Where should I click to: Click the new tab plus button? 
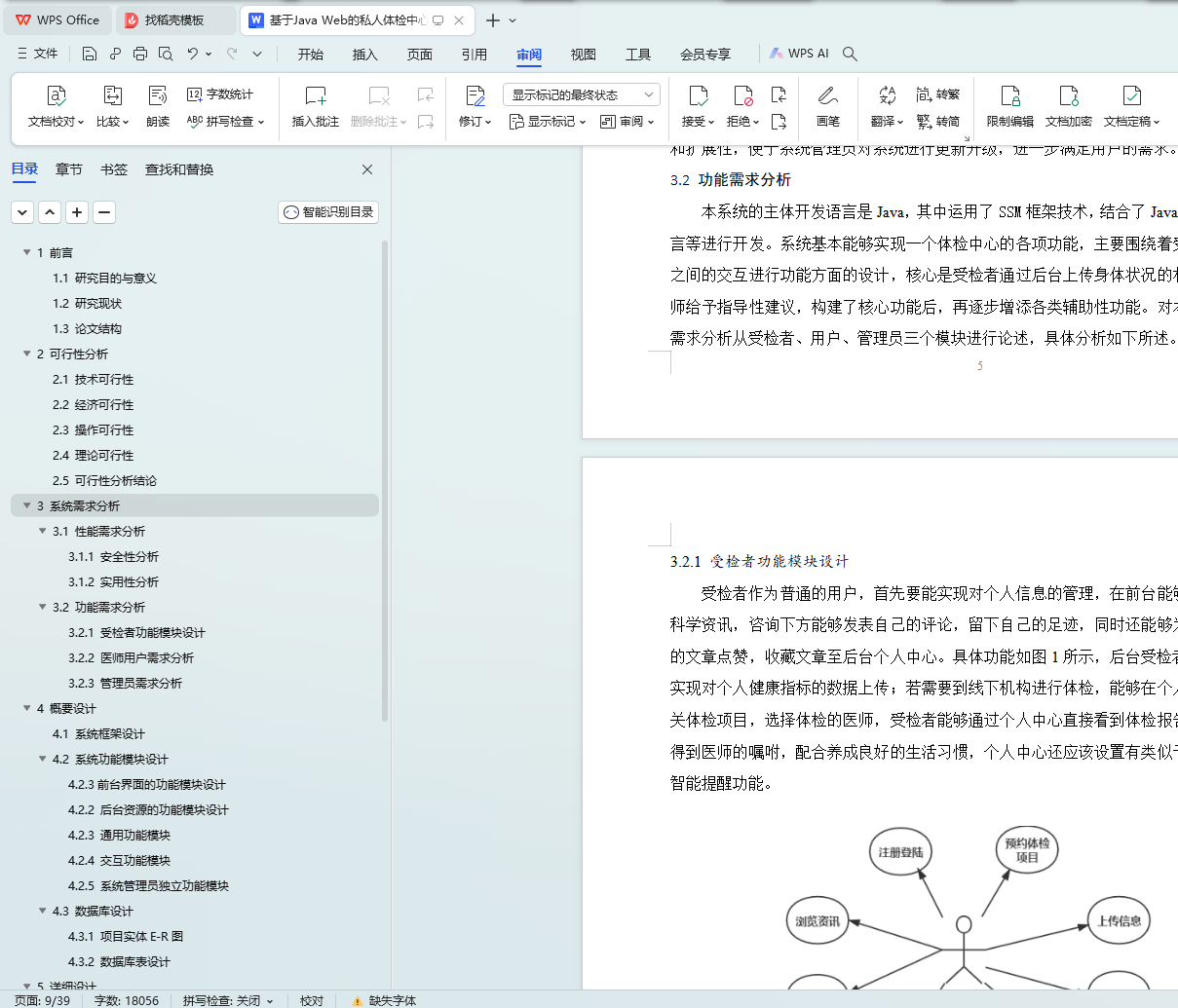(x=493, y=19)
